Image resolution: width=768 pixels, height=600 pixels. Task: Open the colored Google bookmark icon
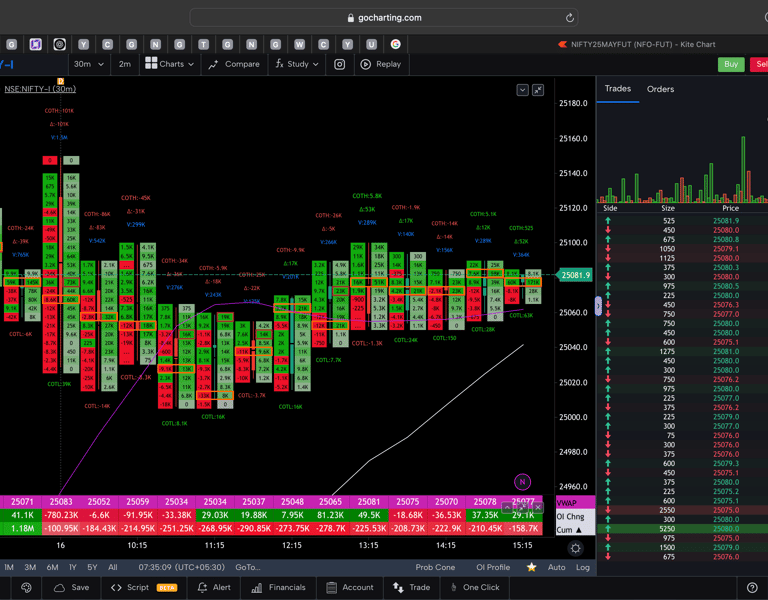point(395,45)
